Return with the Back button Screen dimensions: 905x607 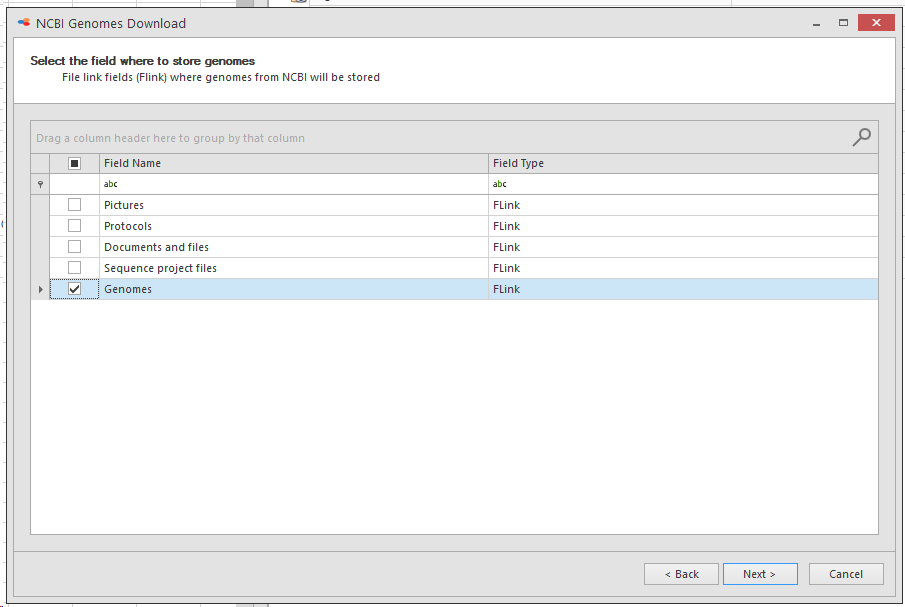pyautogui.click(x=681, y=574)
